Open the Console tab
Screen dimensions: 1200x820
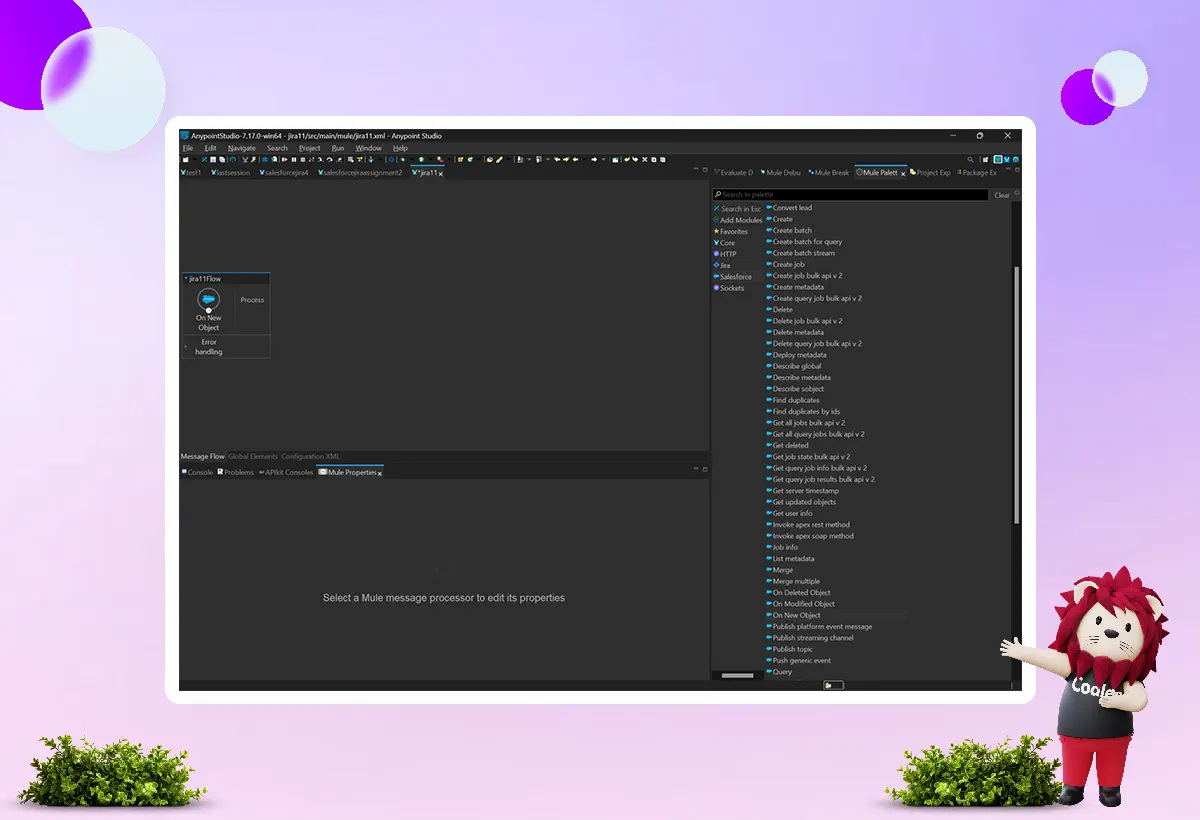pyautogui.click(x=197, y=472)
